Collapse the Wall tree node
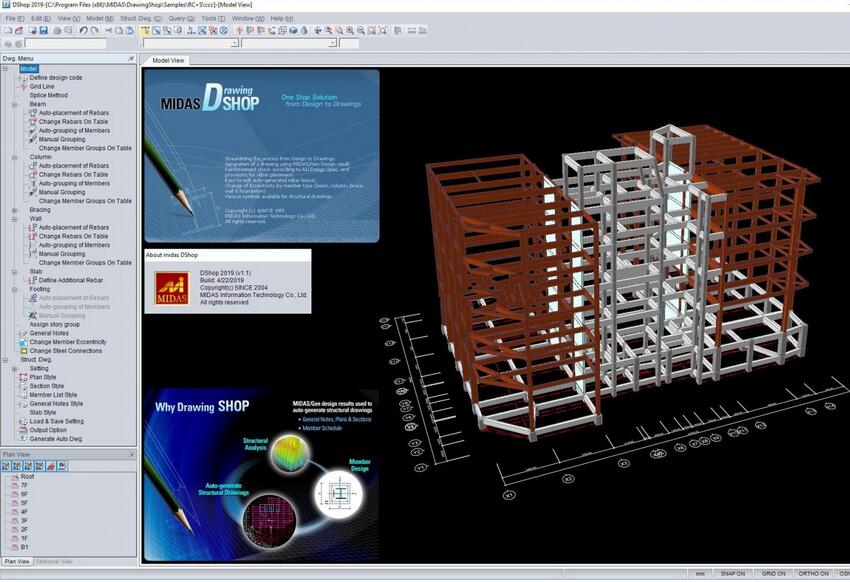The width and height of the screenshot is (850, 582). (x=15, y=219)
